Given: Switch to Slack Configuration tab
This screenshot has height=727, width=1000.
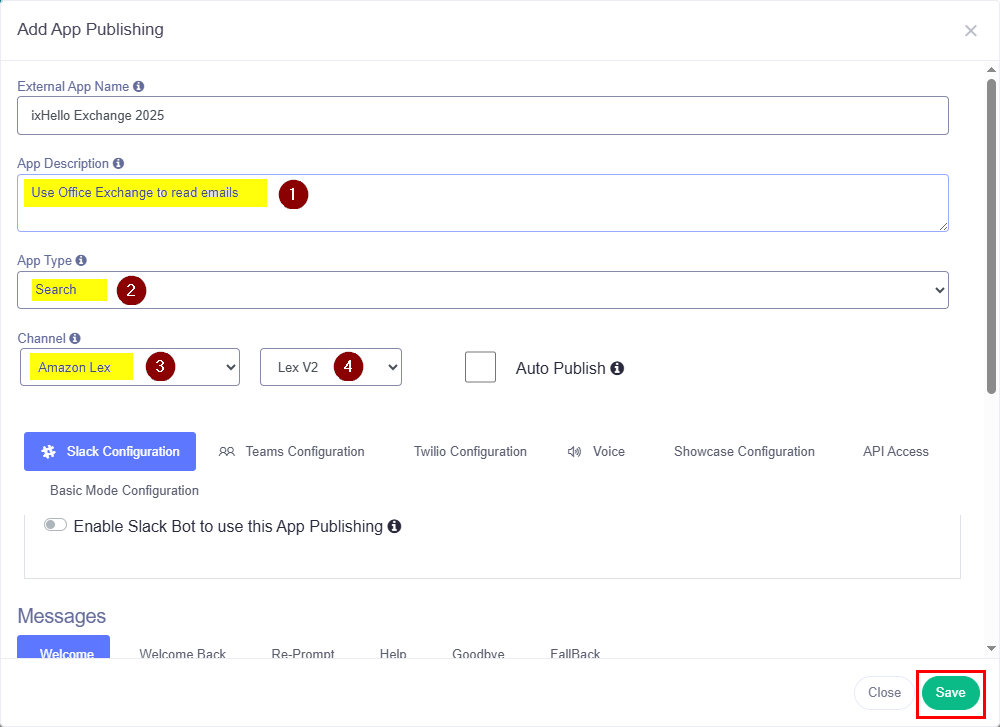Looking at the screenshot, I should click(110, 452).
